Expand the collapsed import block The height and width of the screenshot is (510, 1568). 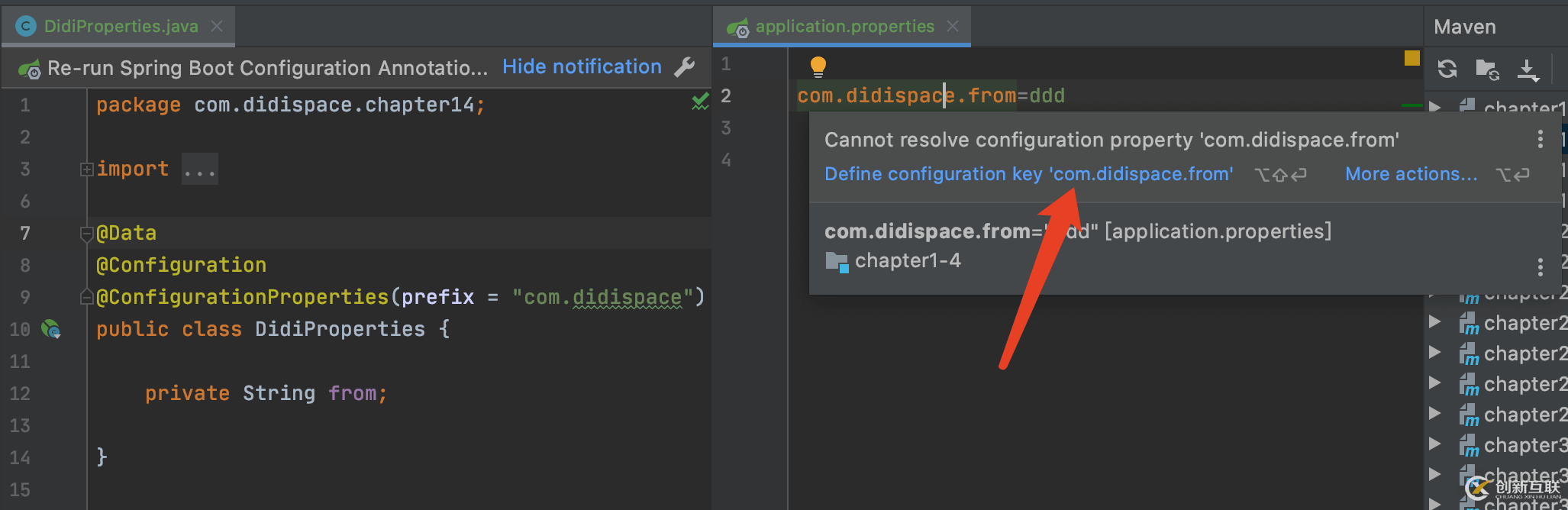tap(86, 169)
